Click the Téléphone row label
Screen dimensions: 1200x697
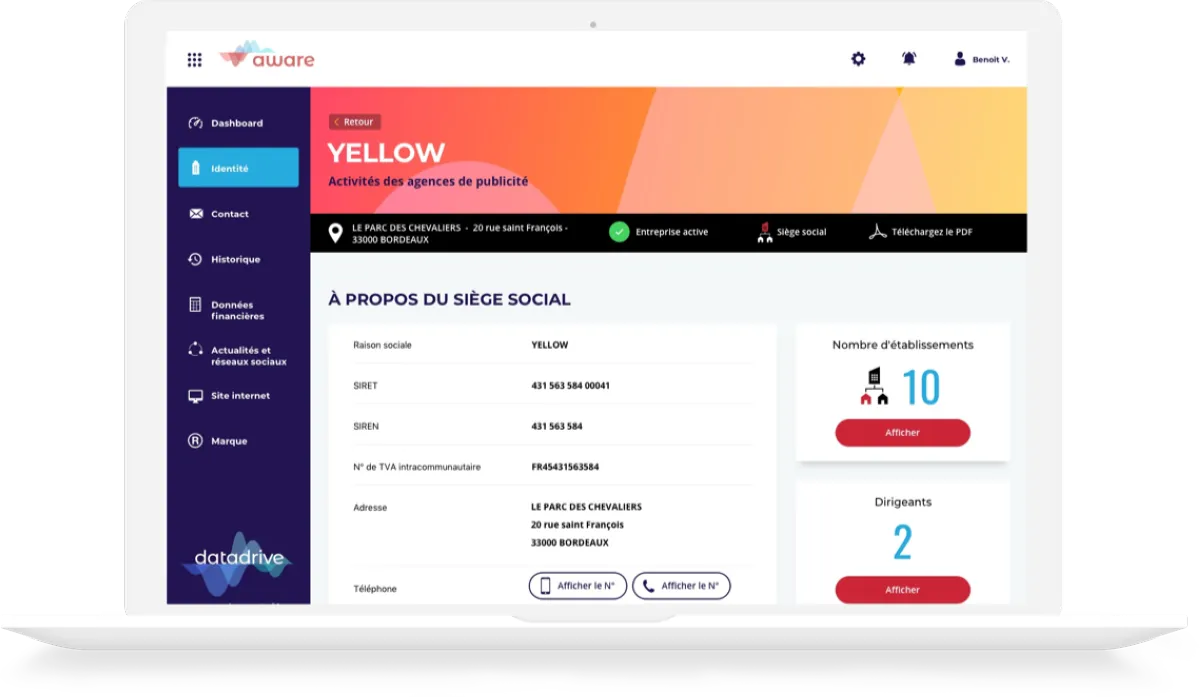click(375, 589)
